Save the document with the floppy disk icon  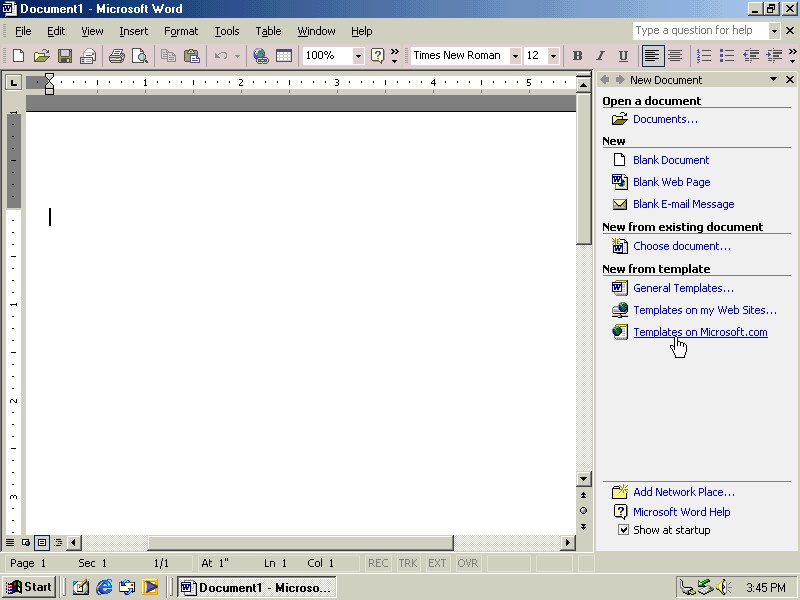[x=65, y=56]
